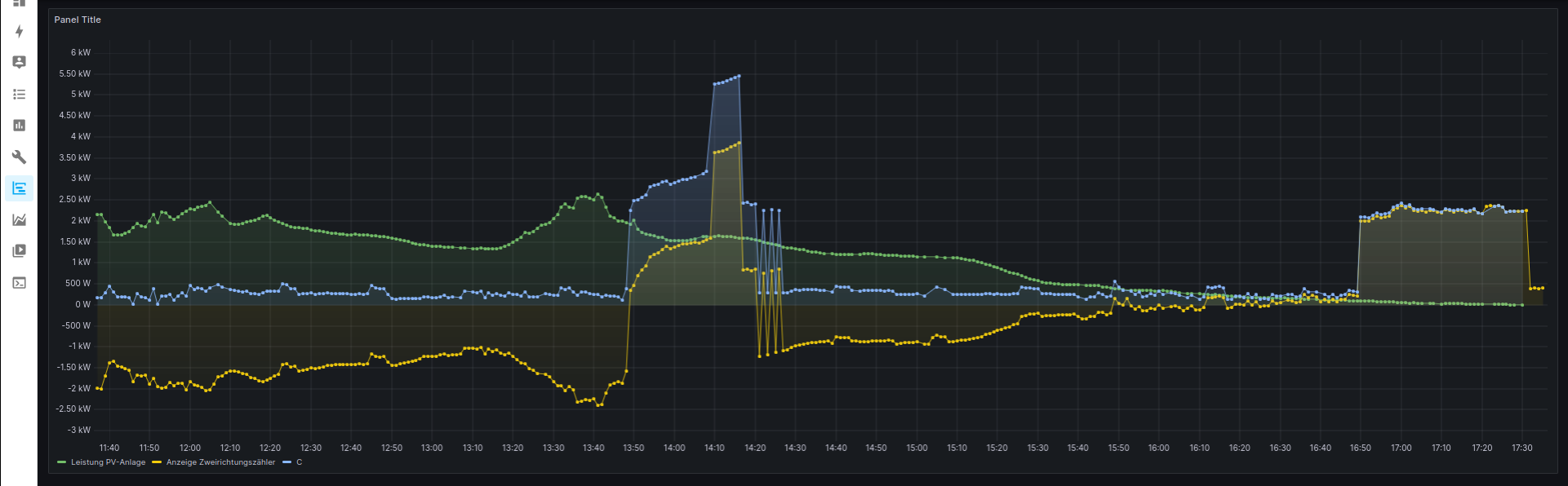The image size is (1568, 486).
Task: Open the Overview dashboard icon in sidebar
Action: pos(19,3)
